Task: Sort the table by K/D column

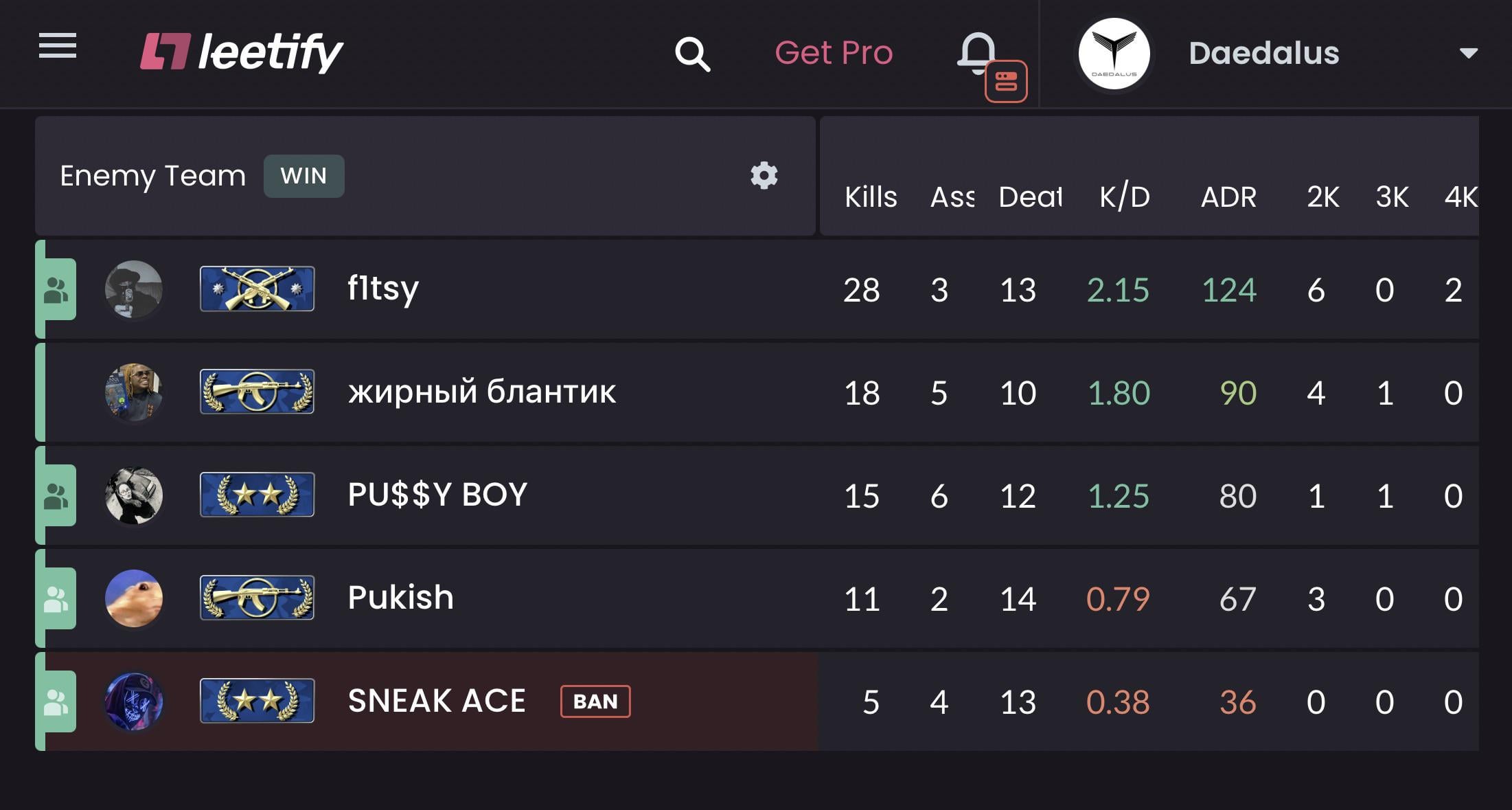Action: [x=1124, y=197]
